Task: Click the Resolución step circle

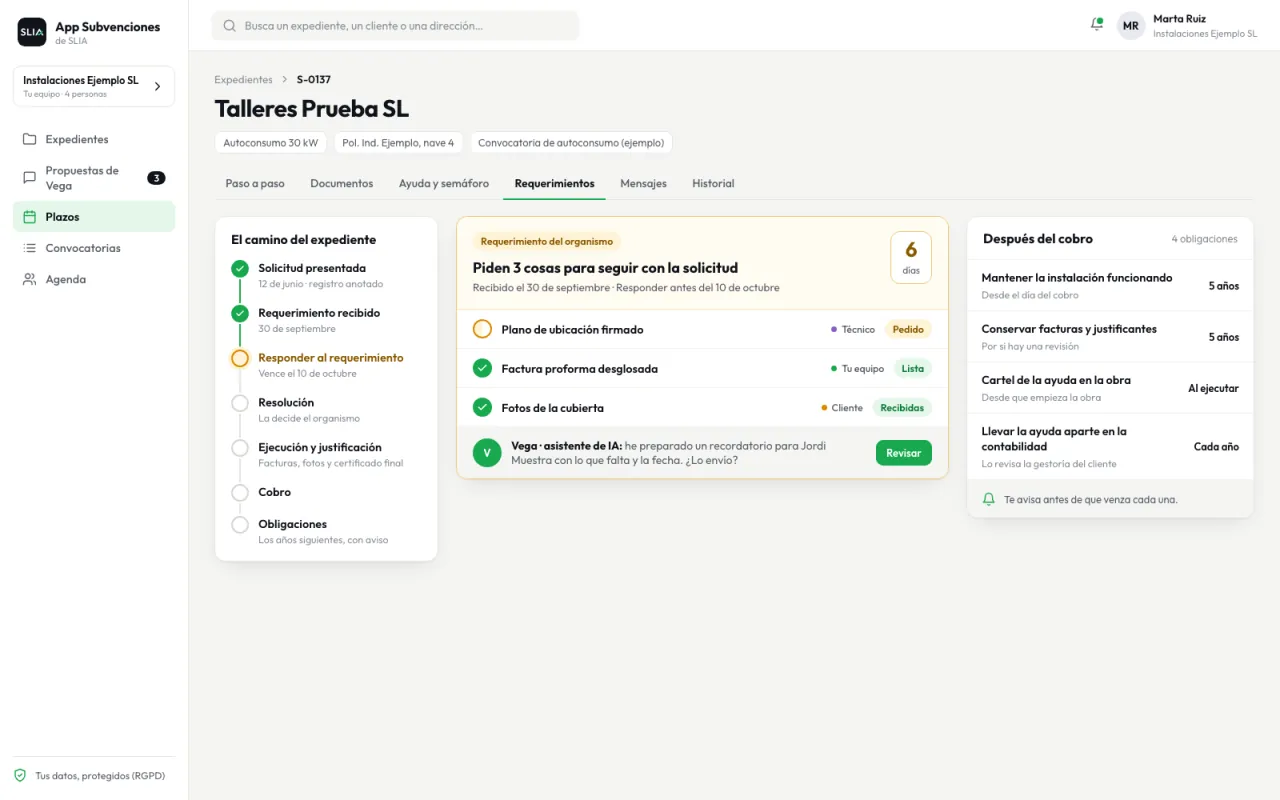Action: coord(240,403)
